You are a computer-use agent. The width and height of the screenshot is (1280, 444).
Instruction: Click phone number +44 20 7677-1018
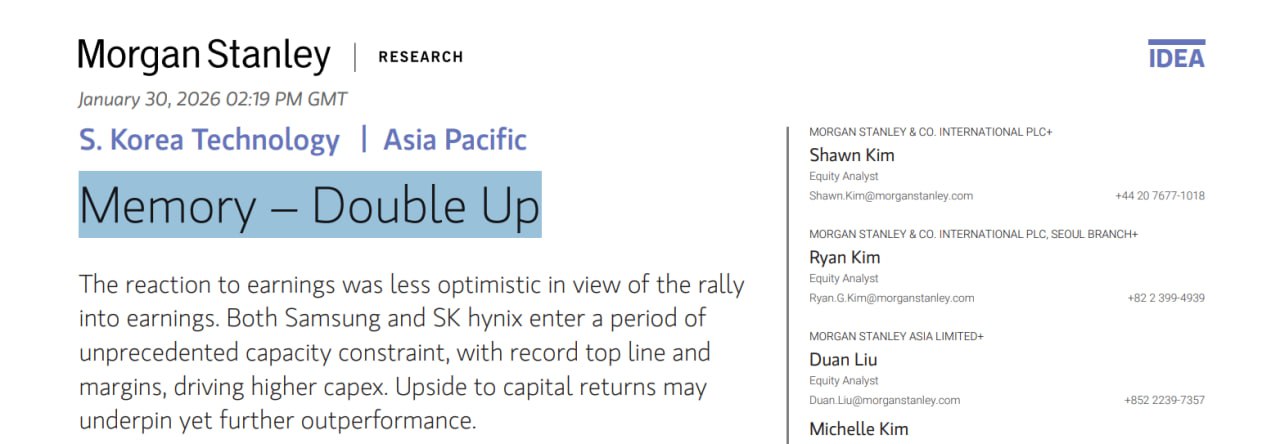[1160, 196]
